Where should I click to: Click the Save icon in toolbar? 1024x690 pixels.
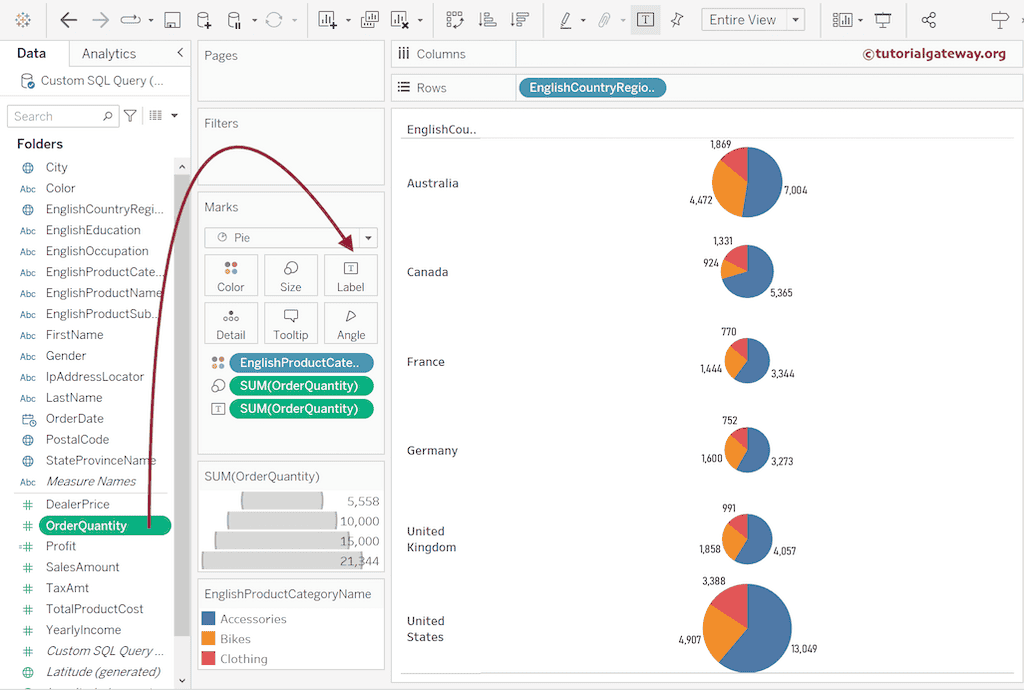[172, 20]
